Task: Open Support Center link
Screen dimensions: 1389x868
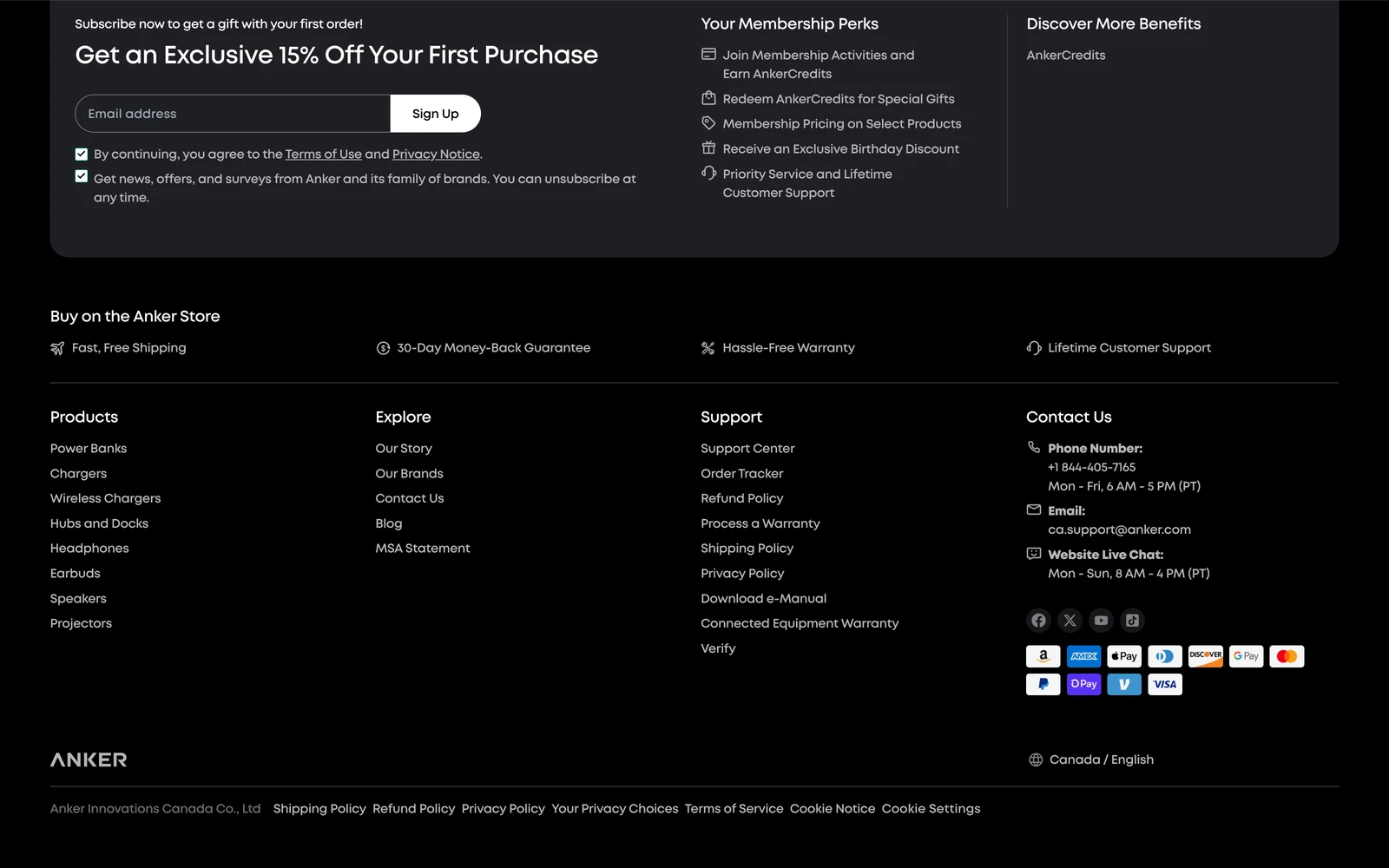Action: coord(747,449)
